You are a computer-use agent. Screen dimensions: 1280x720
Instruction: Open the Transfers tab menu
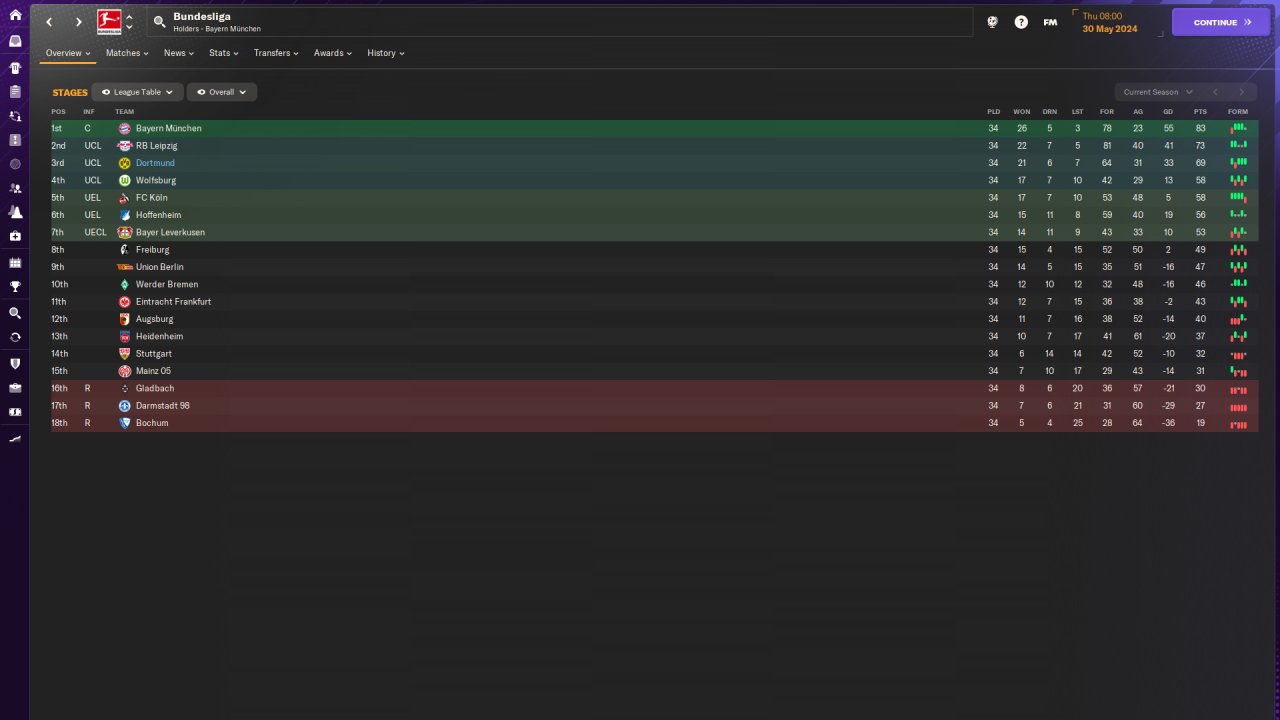(x=276, y=53)
